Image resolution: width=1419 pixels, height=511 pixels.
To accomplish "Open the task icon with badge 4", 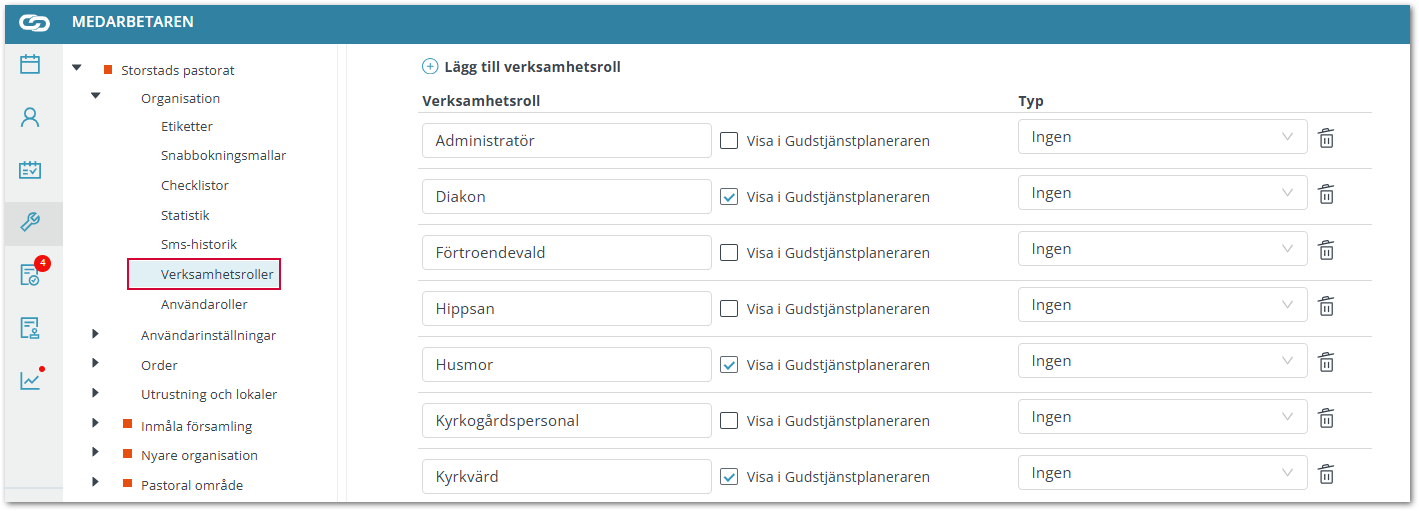I will pyautogui.click(x=30, y=275).
